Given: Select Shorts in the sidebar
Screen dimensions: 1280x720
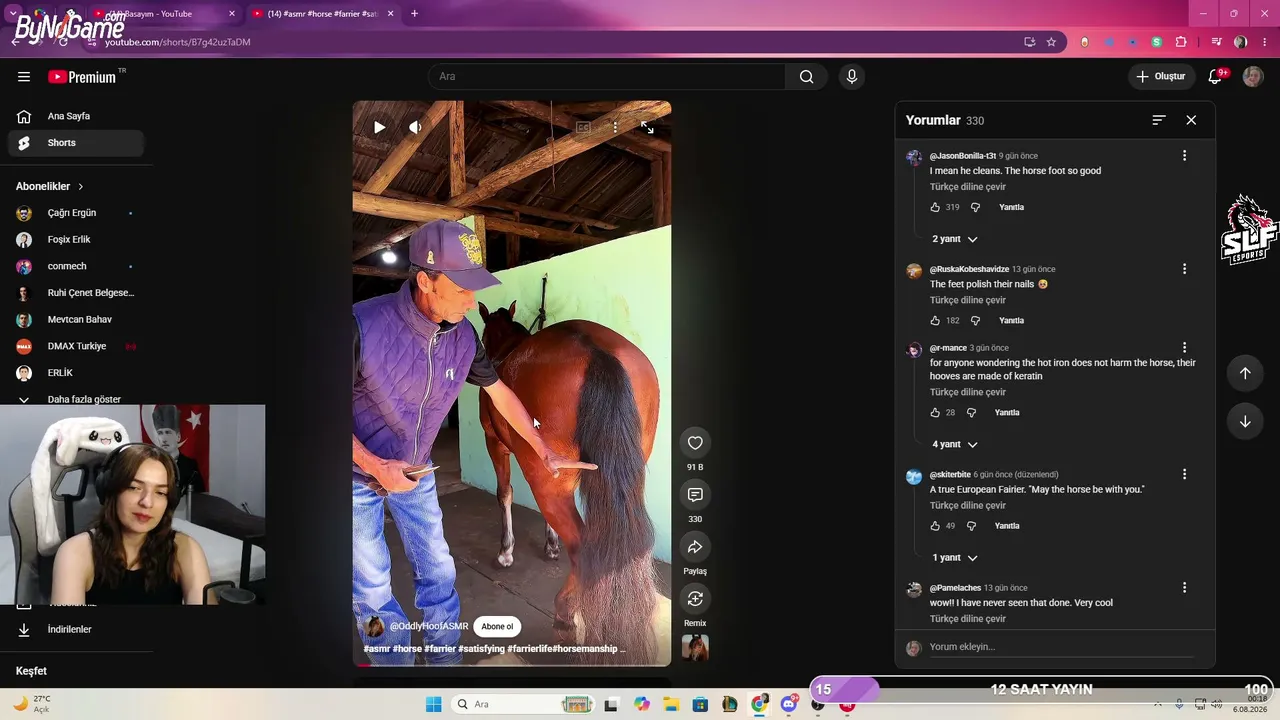Looking at the screenshot, I should coord(76,143).
